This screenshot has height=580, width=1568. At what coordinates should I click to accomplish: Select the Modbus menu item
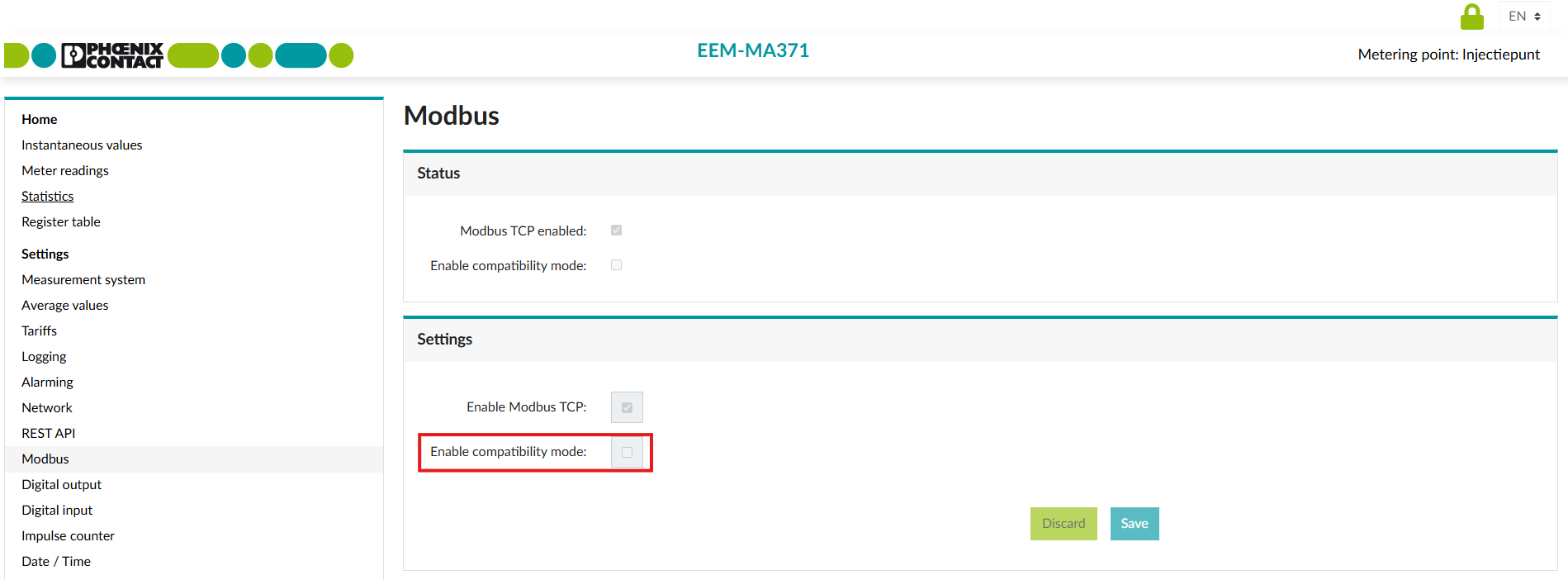tap(45, 459)
